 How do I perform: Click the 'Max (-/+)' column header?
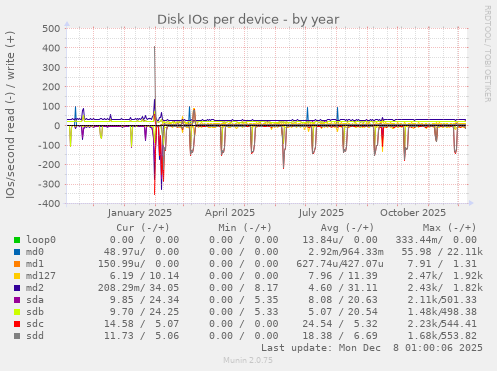450,228
